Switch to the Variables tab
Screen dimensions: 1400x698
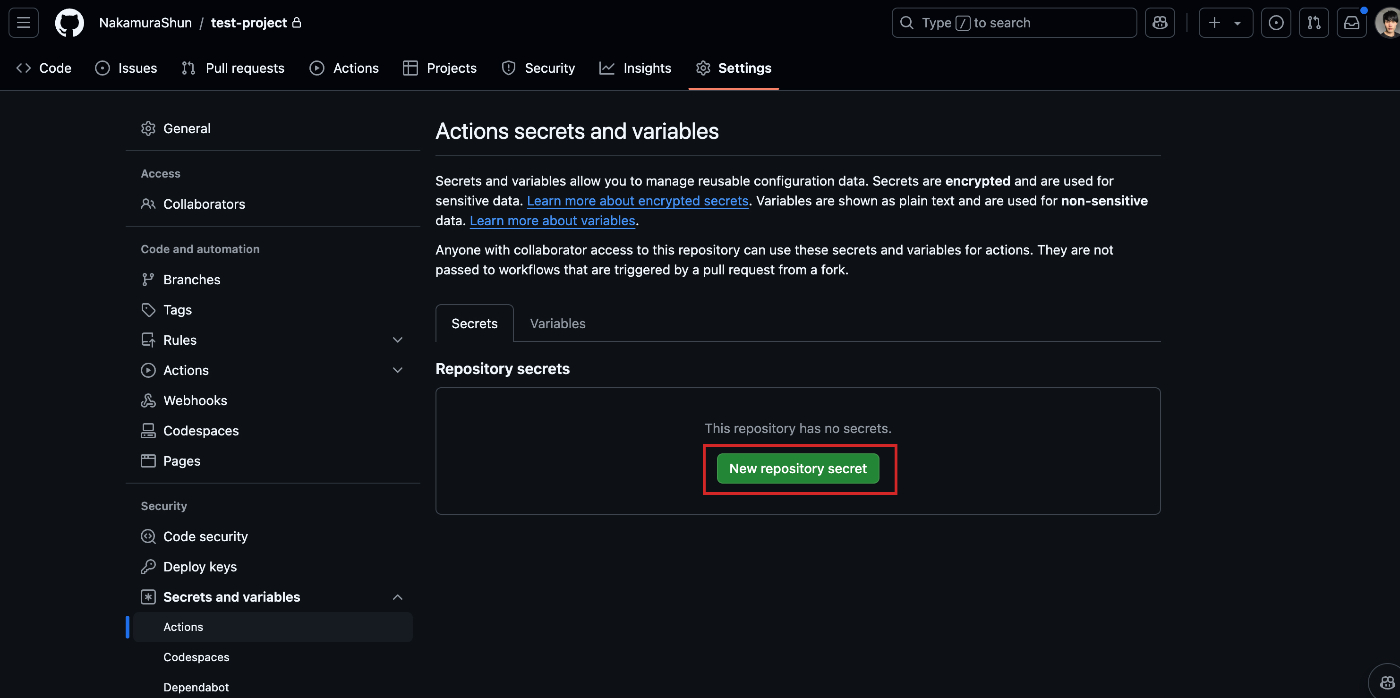tap(558, 323)
